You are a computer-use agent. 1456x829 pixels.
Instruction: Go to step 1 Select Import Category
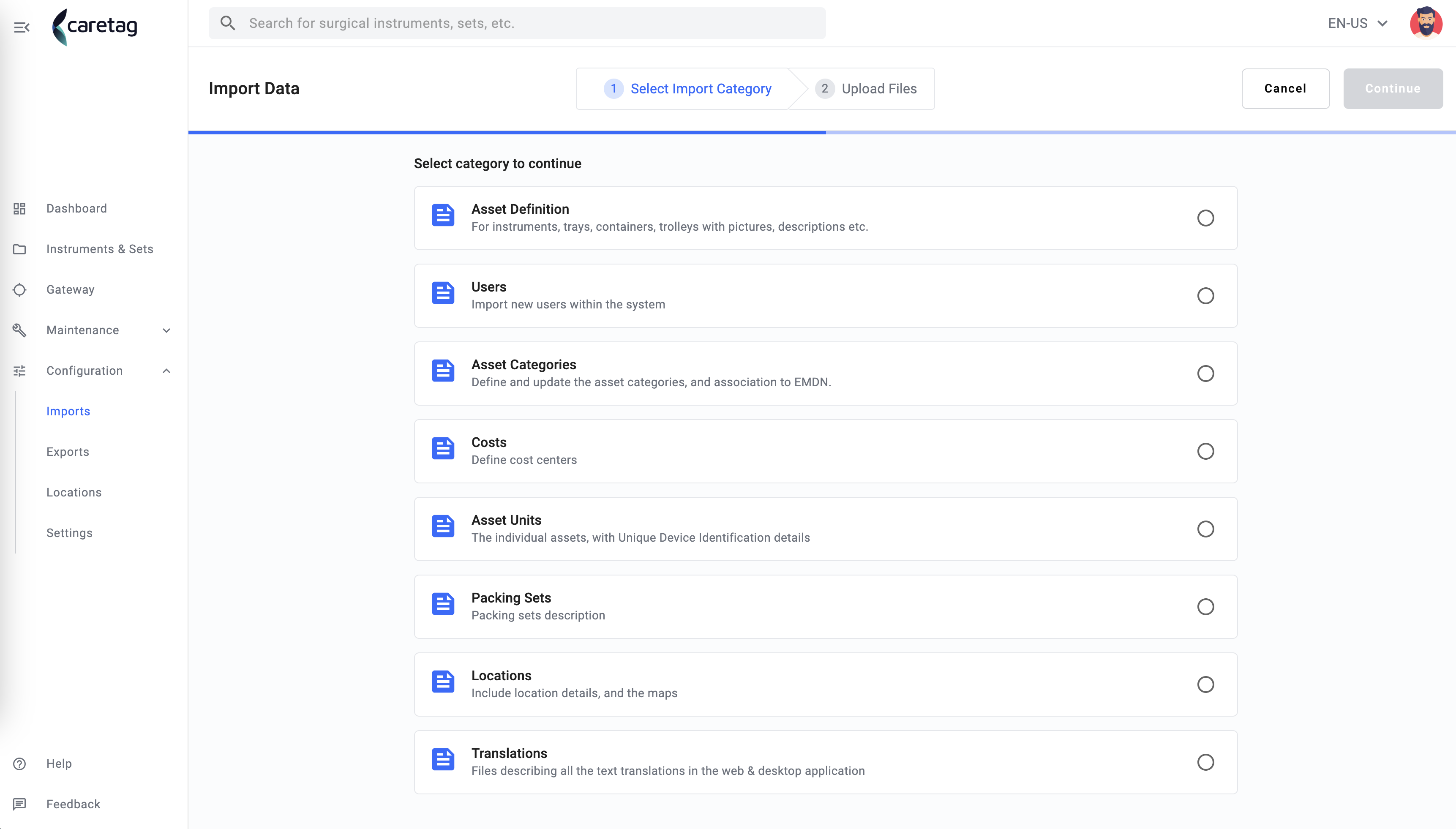tap(687, 88)
